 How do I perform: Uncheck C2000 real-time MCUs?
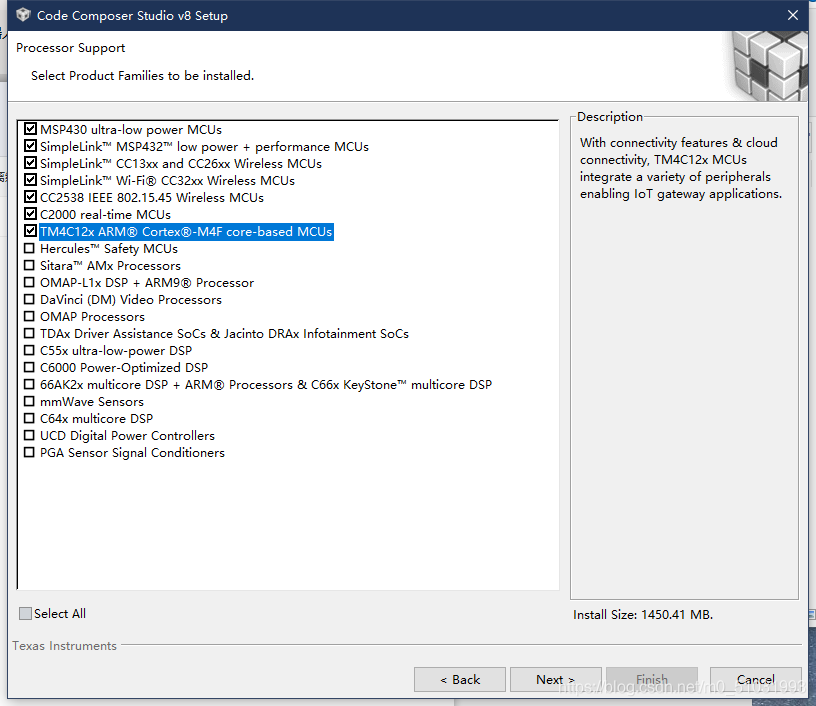coord(30,215)
